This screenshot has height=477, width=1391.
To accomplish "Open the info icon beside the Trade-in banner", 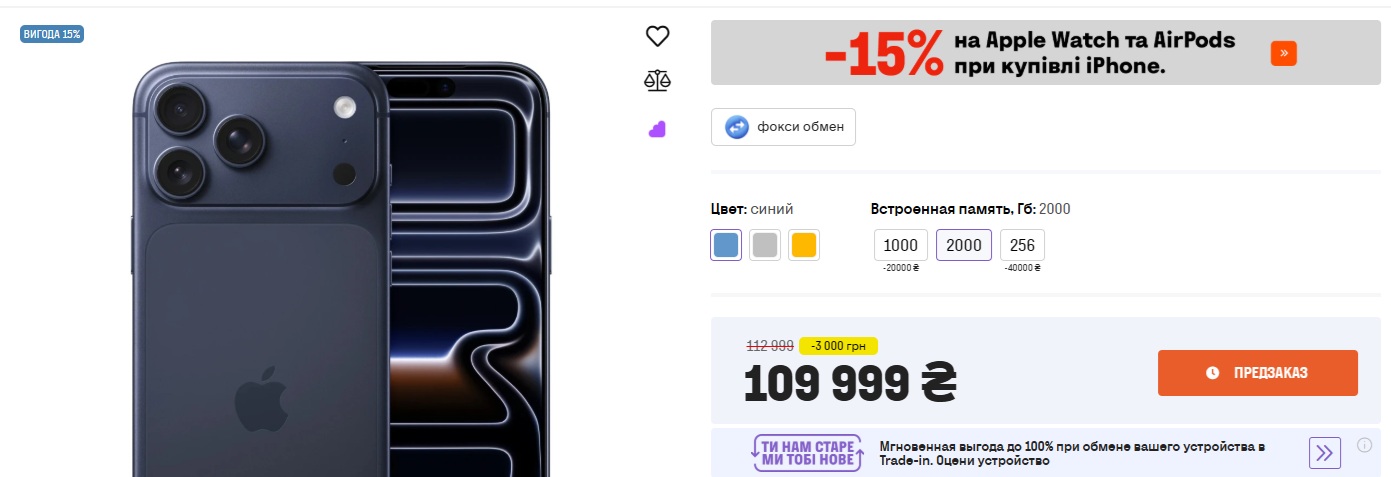I will (x=1364, y=445).
